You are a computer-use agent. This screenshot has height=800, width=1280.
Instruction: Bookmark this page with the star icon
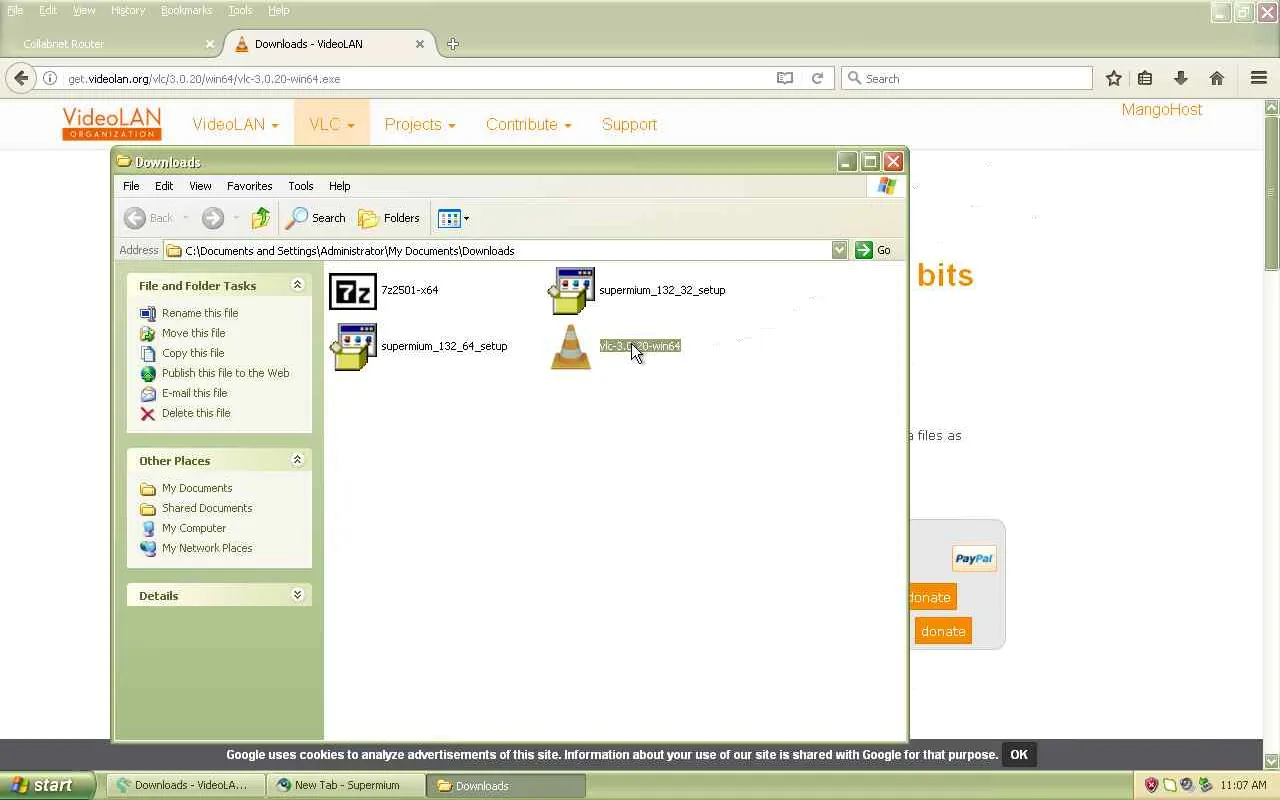coord(1113,78)
